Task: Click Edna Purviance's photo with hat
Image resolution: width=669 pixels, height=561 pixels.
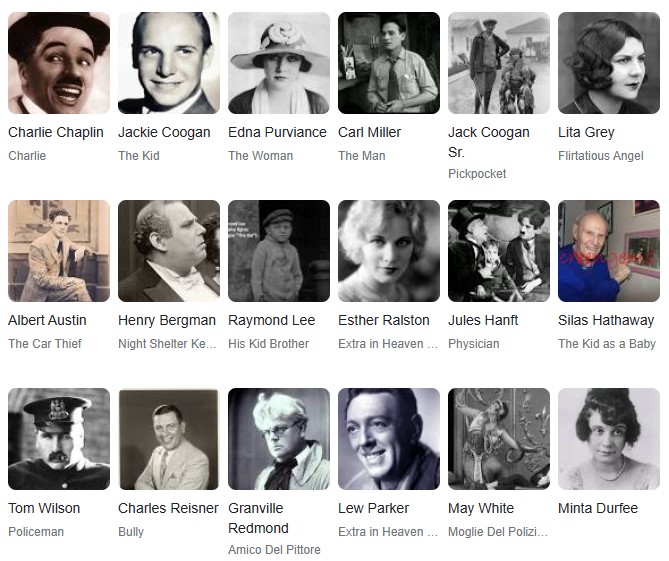Action: click(x=279, y=63)
